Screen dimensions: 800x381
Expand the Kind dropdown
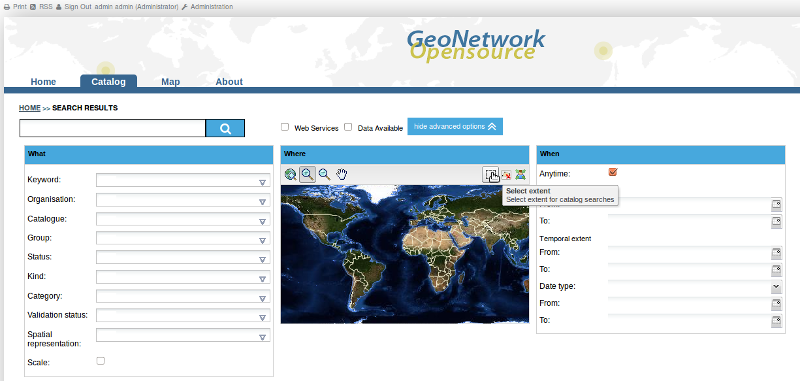click(x=262, y=279)
